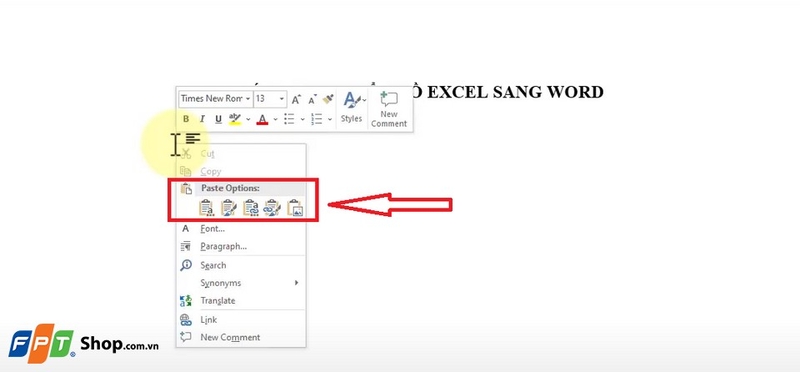Image resolution: width=800 pixels, height=372 pixels.
Task: Click the EXCEL SANG WORD heading text
Action: (515, 92)
